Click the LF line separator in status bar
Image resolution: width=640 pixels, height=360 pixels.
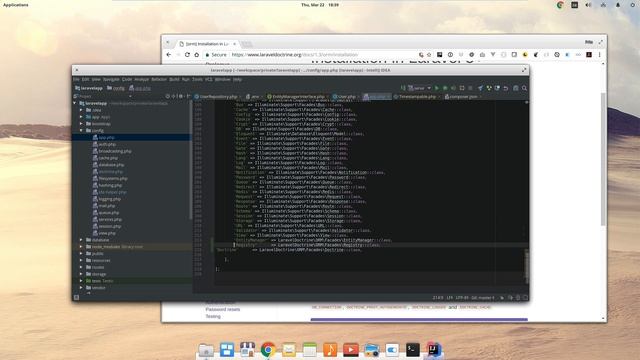point(449,298)
